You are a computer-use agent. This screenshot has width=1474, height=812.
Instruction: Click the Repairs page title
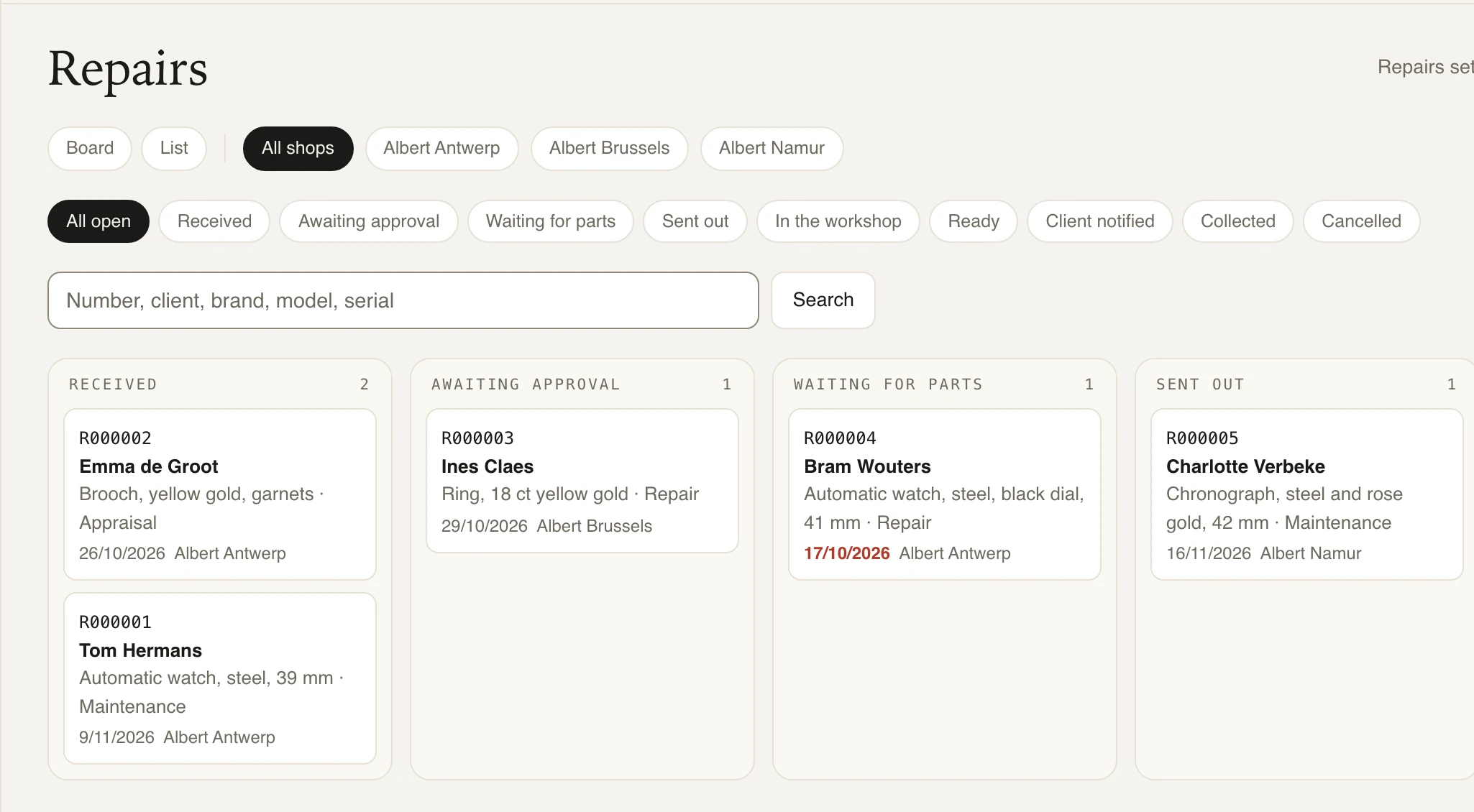pos(128,70)
